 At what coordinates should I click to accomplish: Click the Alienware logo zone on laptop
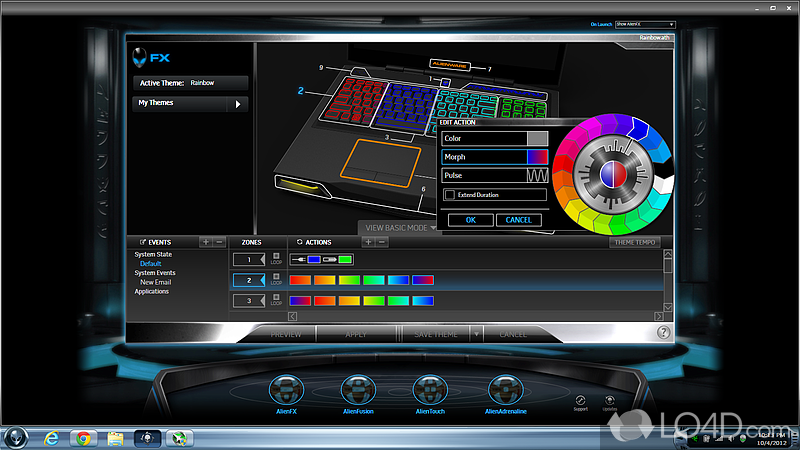449,65
